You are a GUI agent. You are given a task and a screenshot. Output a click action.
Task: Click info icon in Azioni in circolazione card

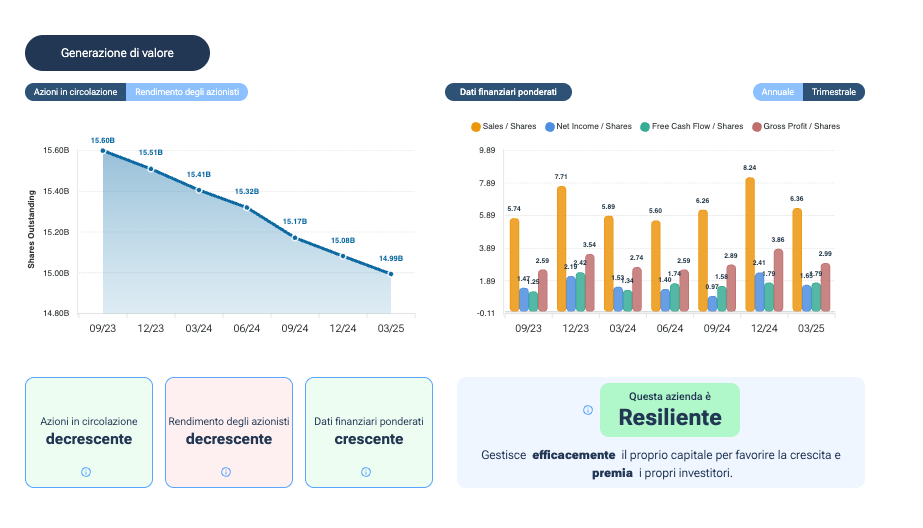pyautogui.click(x=86, y=472)
